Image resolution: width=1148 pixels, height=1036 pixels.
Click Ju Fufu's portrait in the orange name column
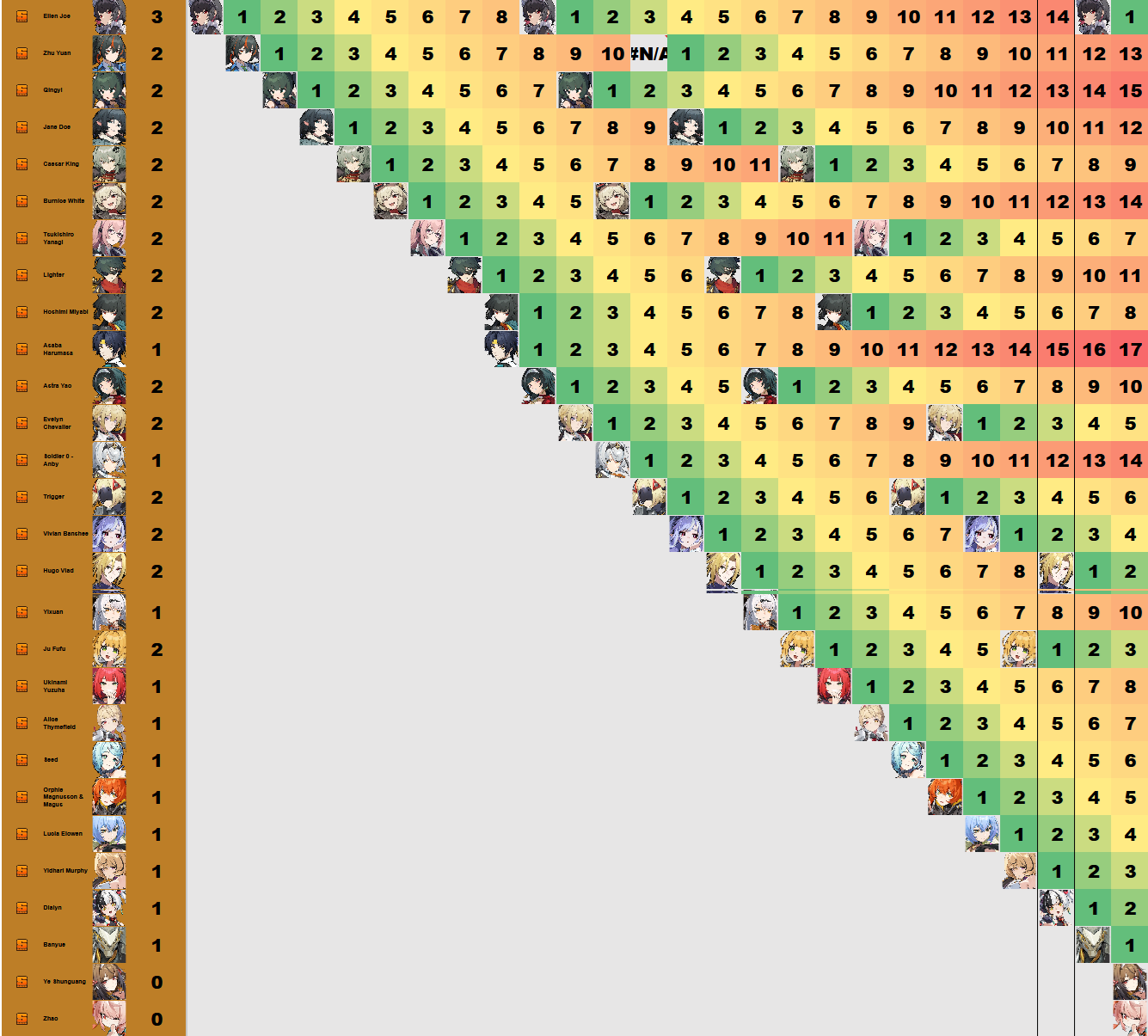pyautogui.click(x=109, y=649)
